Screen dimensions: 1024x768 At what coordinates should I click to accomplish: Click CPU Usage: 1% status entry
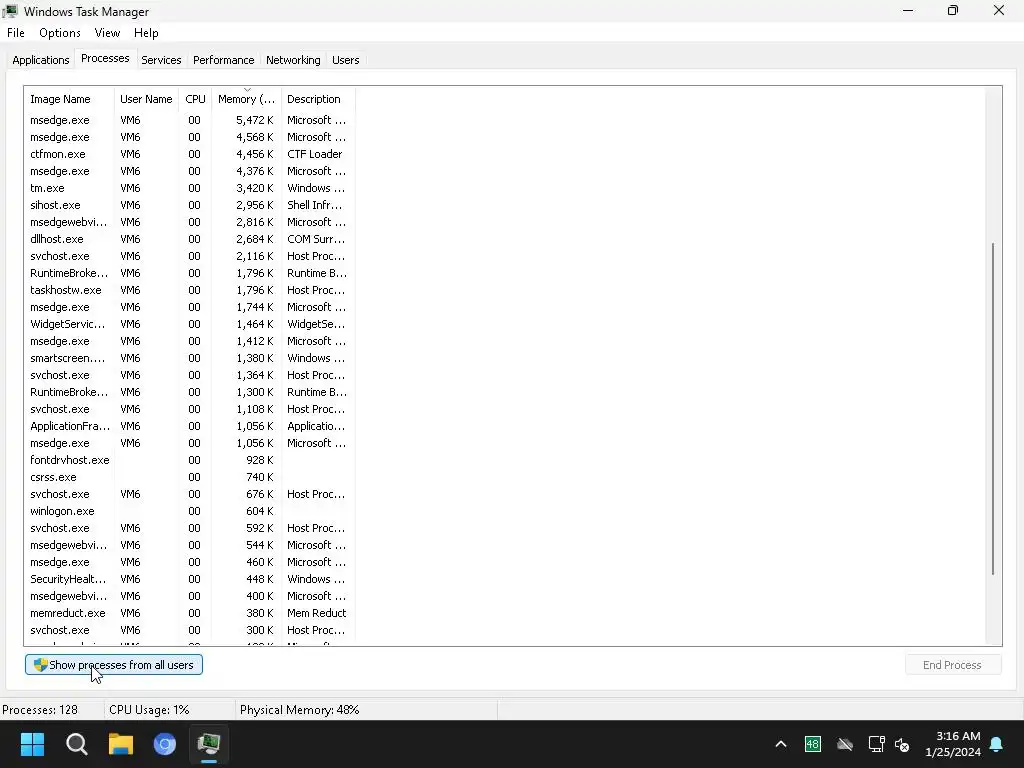click(x=150, y=710)
